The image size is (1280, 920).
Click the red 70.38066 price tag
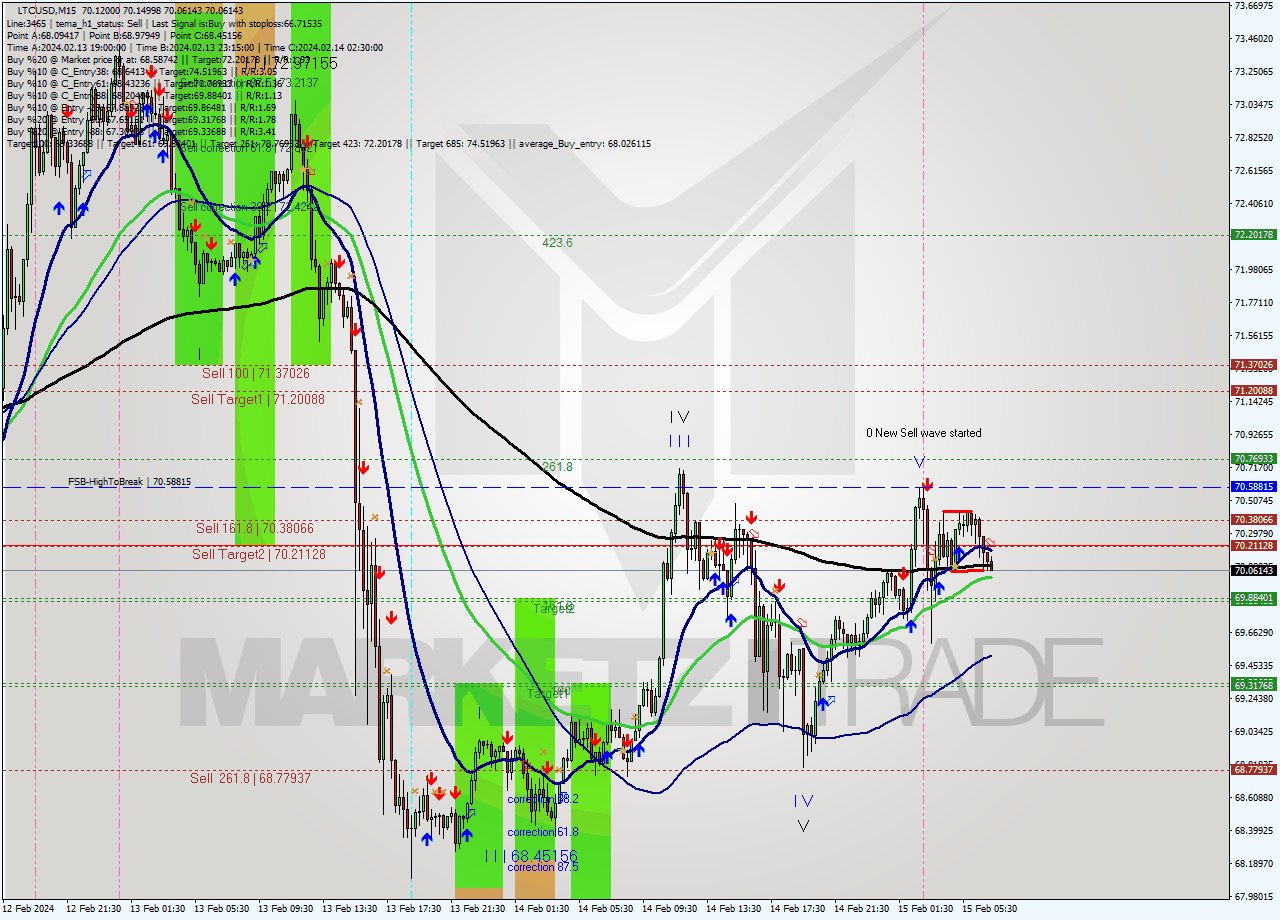(1253, 520)
